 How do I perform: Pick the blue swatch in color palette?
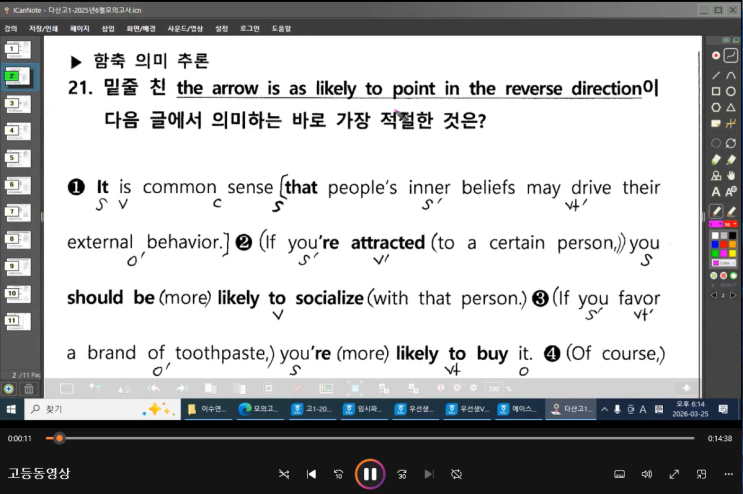(x=716, y=243)
